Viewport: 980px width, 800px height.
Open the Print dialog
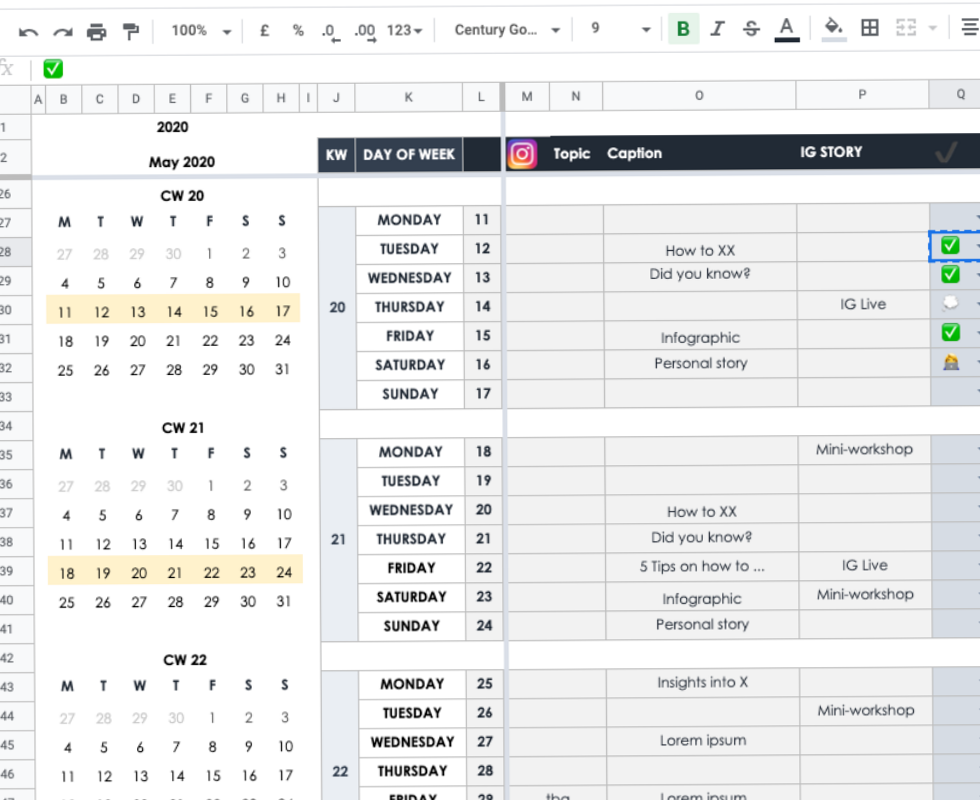(96, 30)
